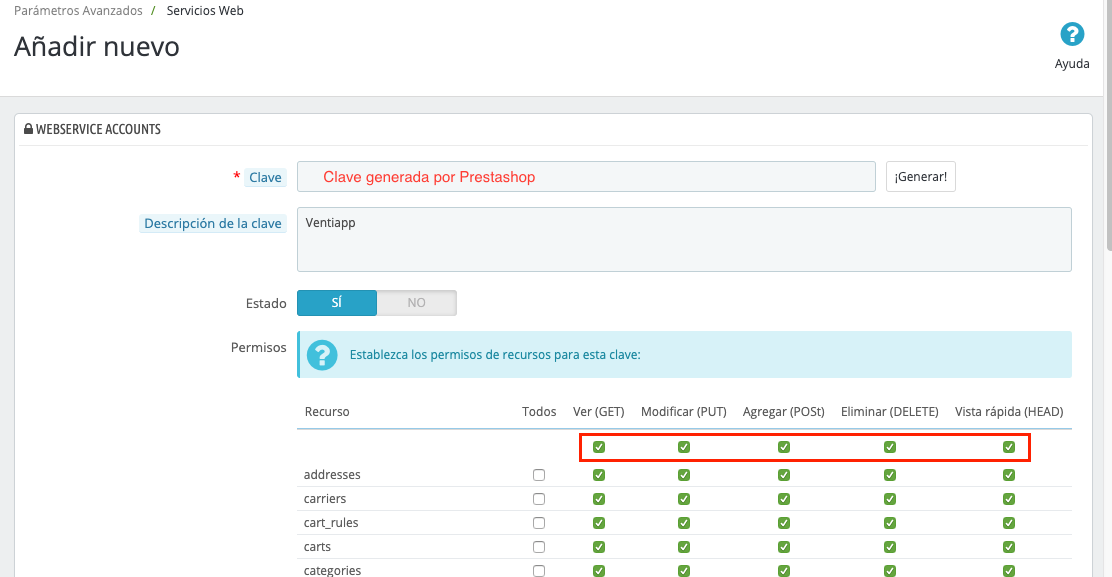Uncheck Modificar (PUT) for addresses
The width and height of the screenshot is (1112, 577).
tap(684, 475)
